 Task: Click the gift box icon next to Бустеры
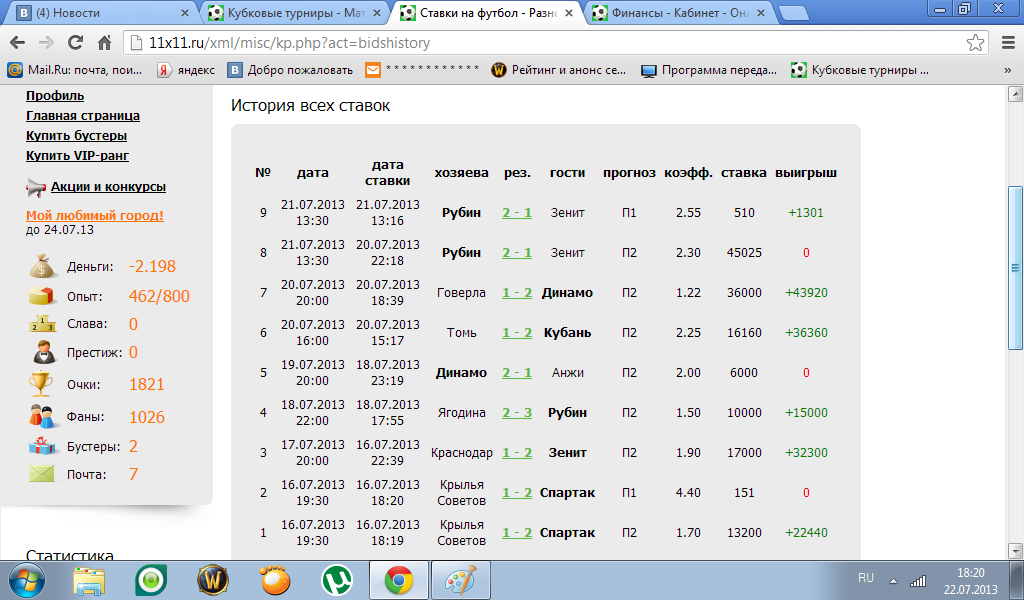coord(42,446)
